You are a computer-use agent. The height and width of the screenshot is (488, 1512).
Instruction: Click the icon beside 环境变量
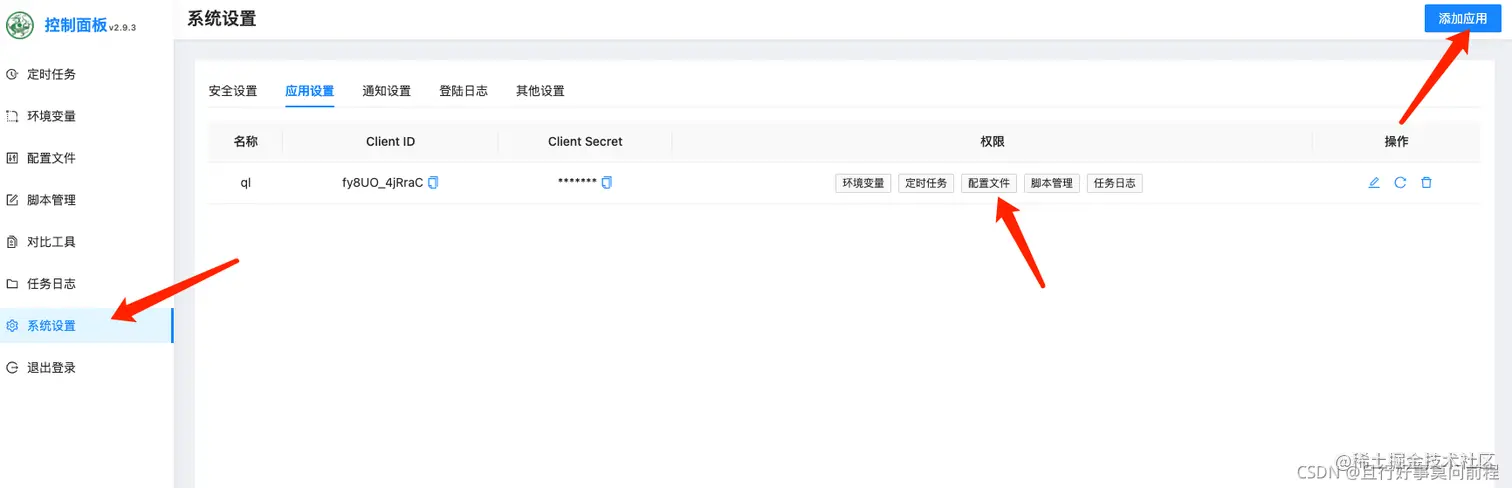[12, 116]
